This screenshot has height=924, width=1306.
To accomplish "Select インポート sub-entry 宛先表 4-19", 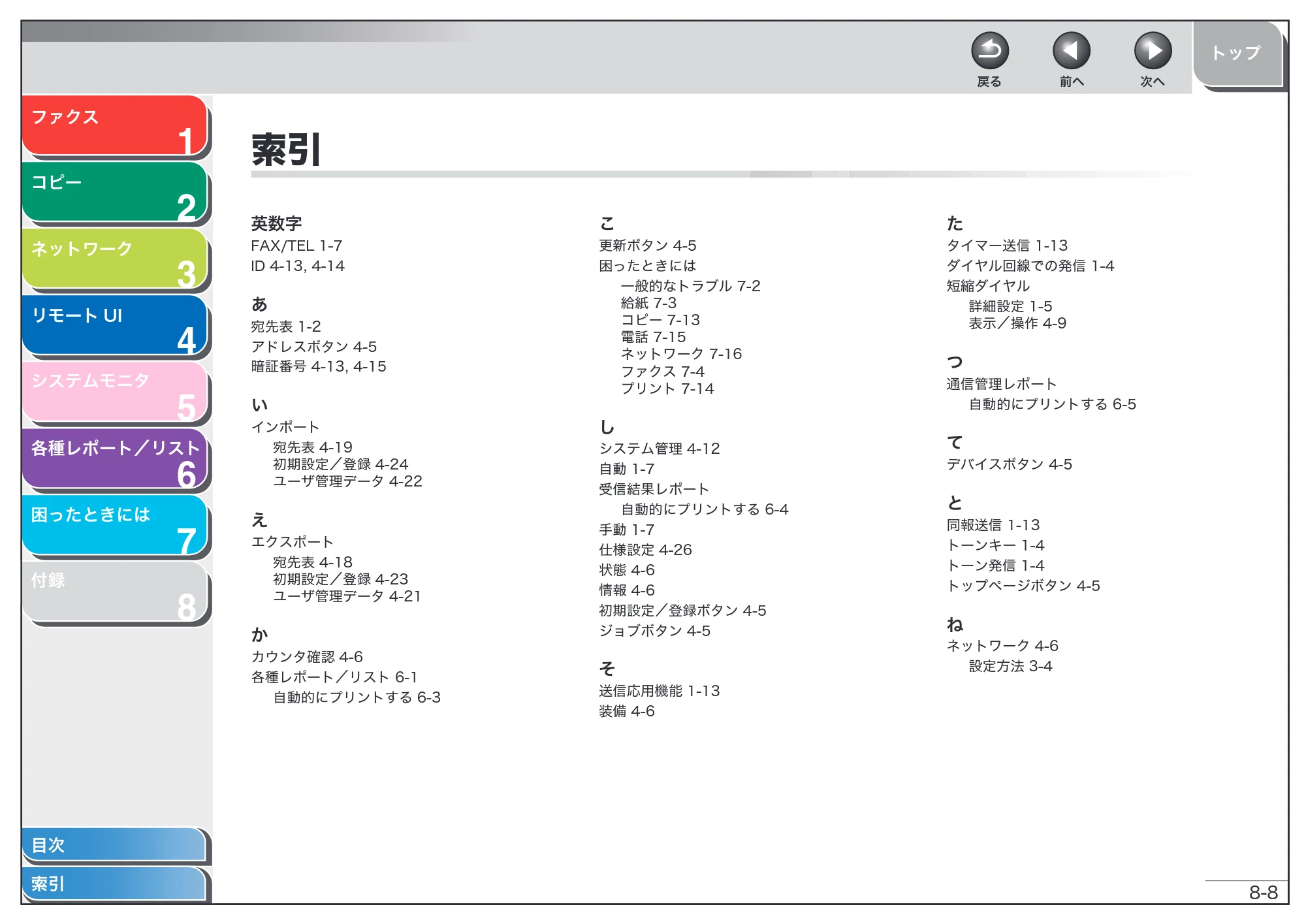I will 313,447.
